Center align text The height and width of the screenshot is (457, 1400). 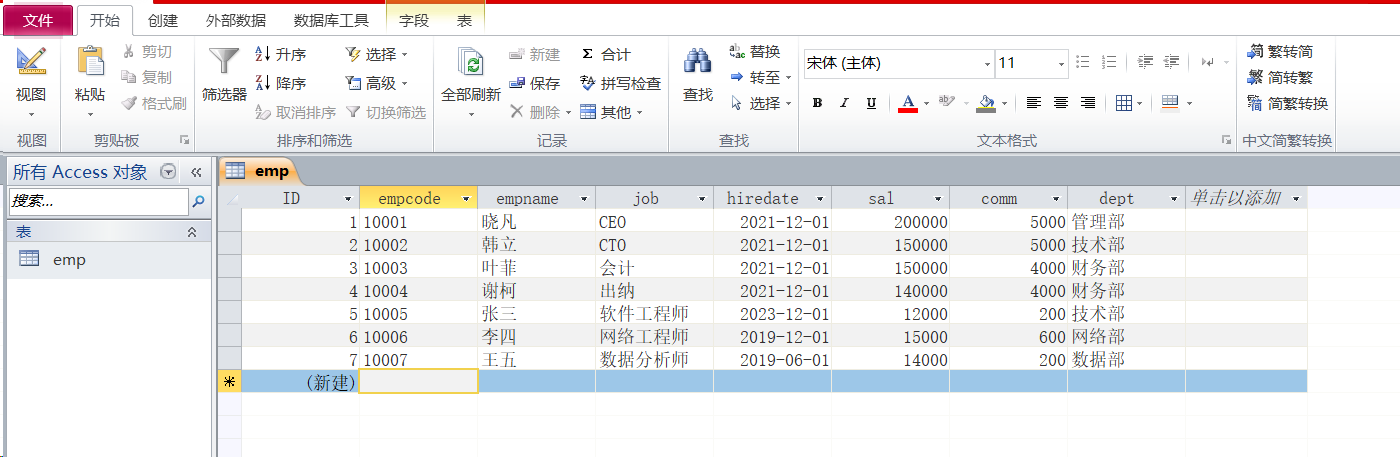(1061, 102)
